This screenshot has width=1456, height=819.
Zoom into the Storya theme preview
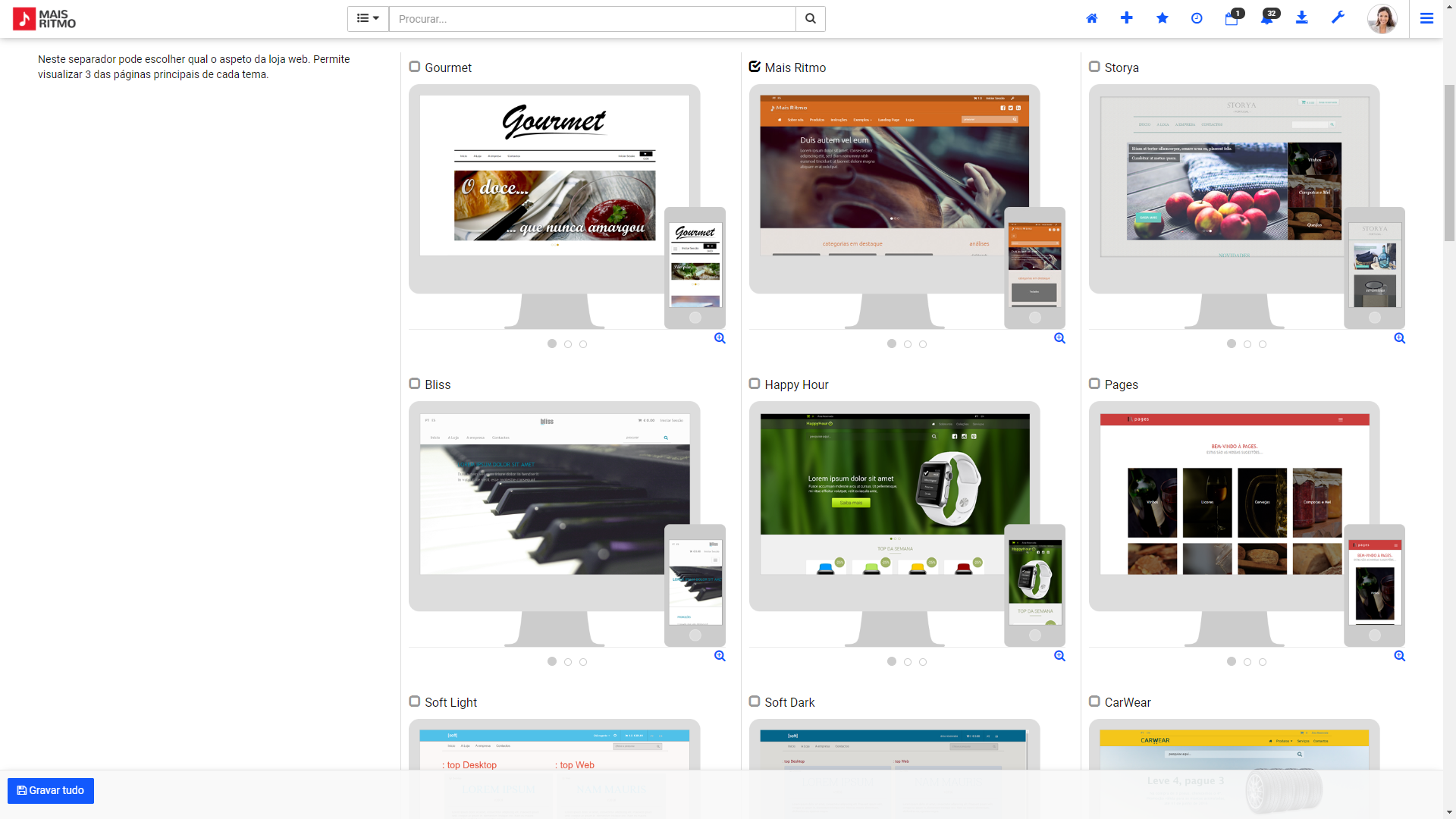point(1399,338)
